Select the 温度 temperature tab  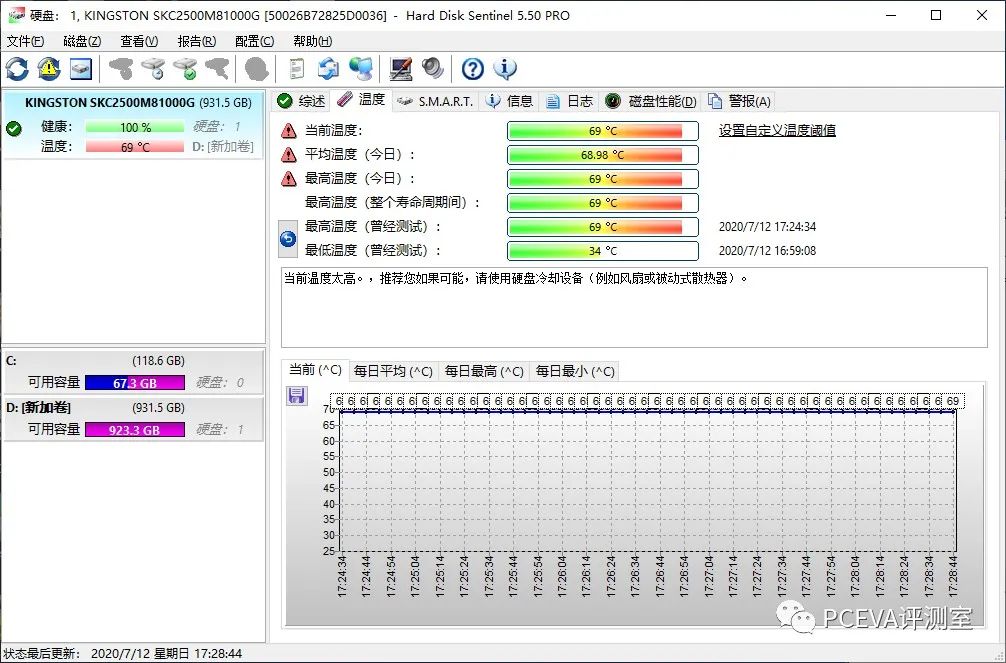[362, 99]
